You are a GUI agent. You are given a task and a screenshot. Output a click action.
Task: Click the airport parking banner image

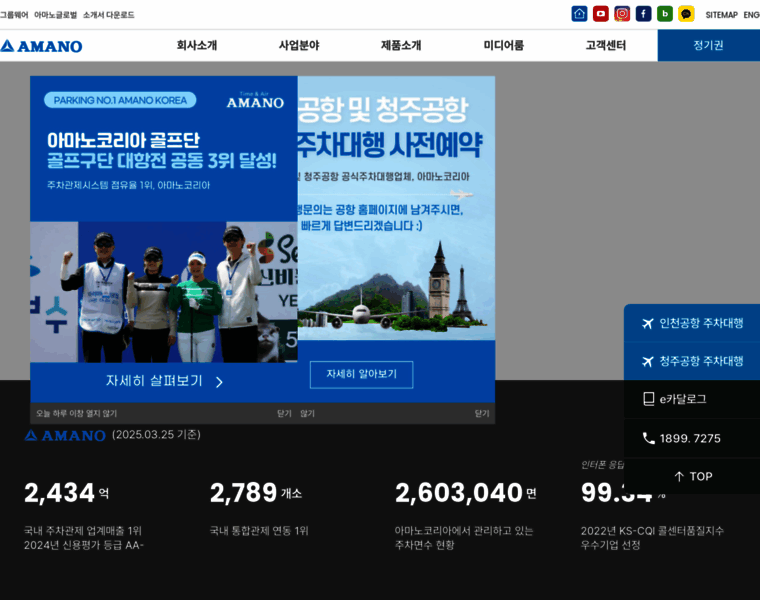(396, 208)
